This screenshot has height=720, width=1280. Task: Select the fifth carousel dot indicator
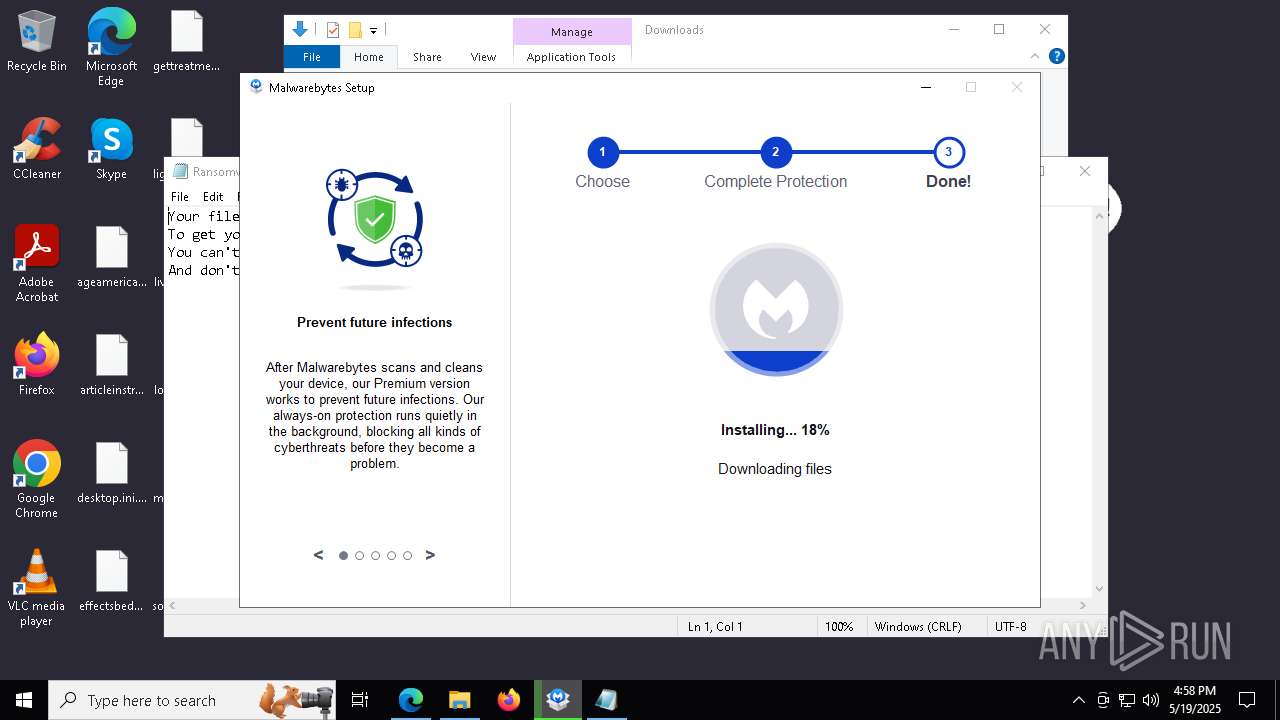click(x=407, y=555)
